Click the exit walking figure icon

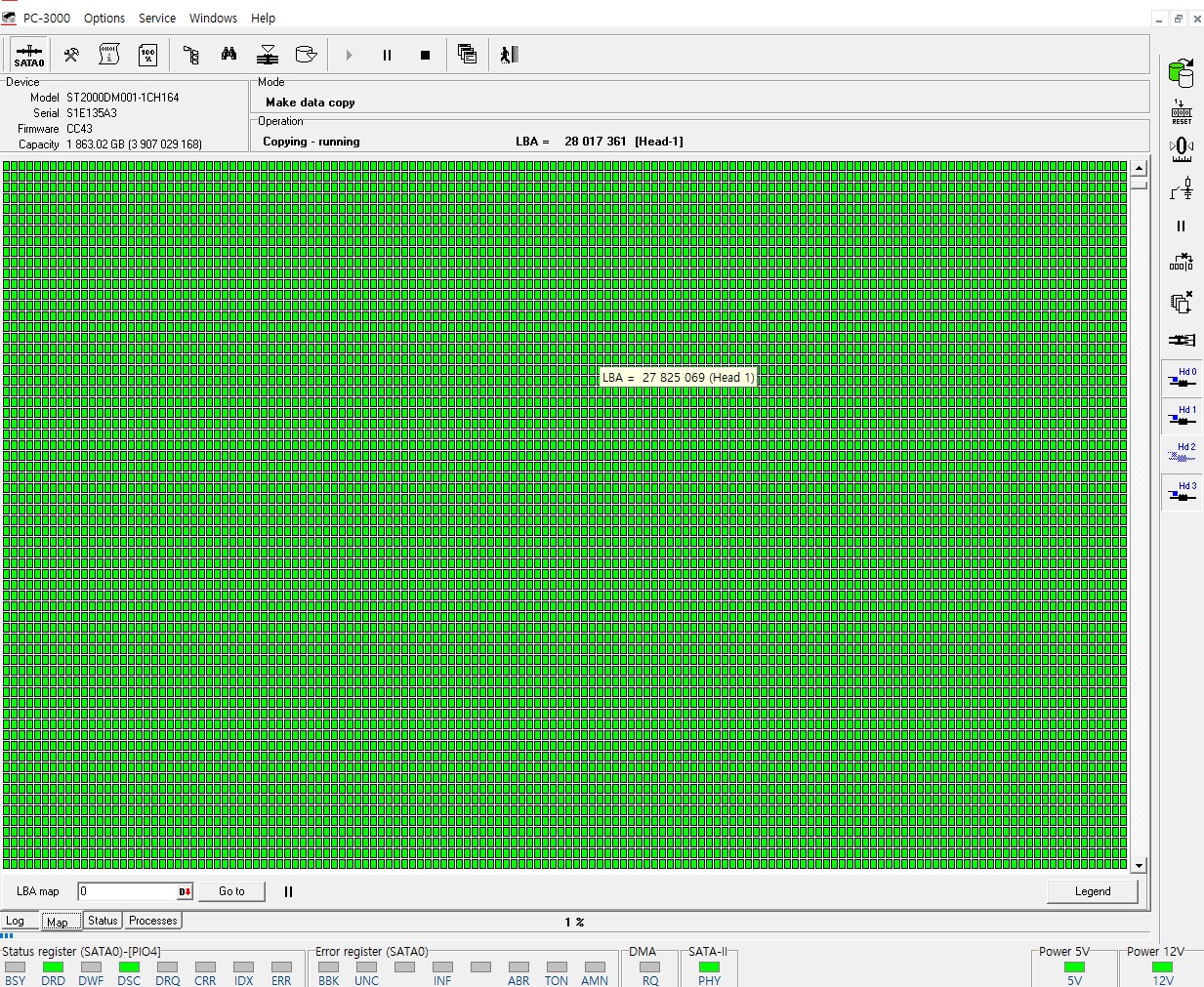click(x=509, y=55)
